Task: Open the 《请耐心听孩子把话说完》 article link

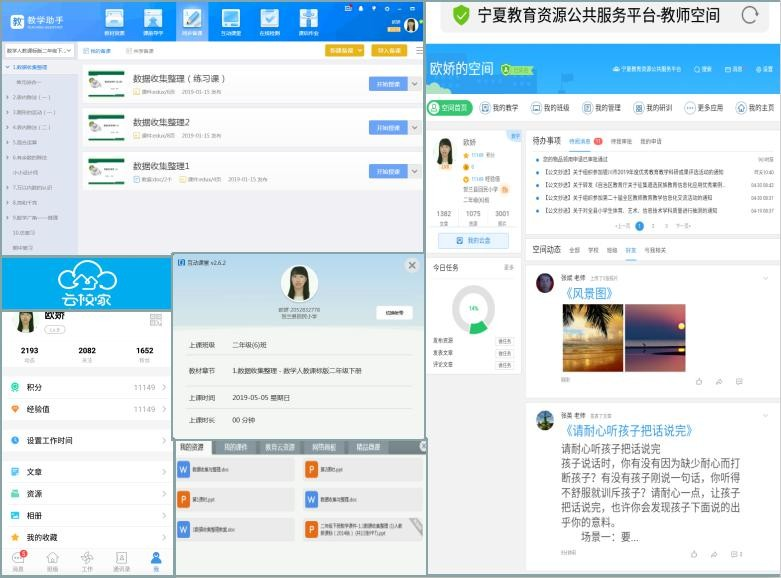Action: coord(628,431)
